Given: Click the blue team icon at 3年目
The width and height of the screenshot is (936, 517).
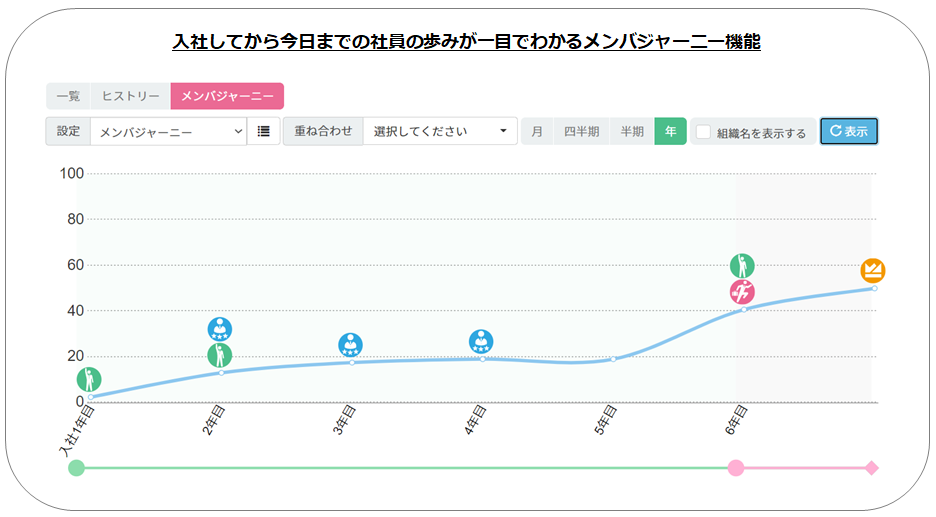Looking at the screenshot, I should (x=350, y=345).
